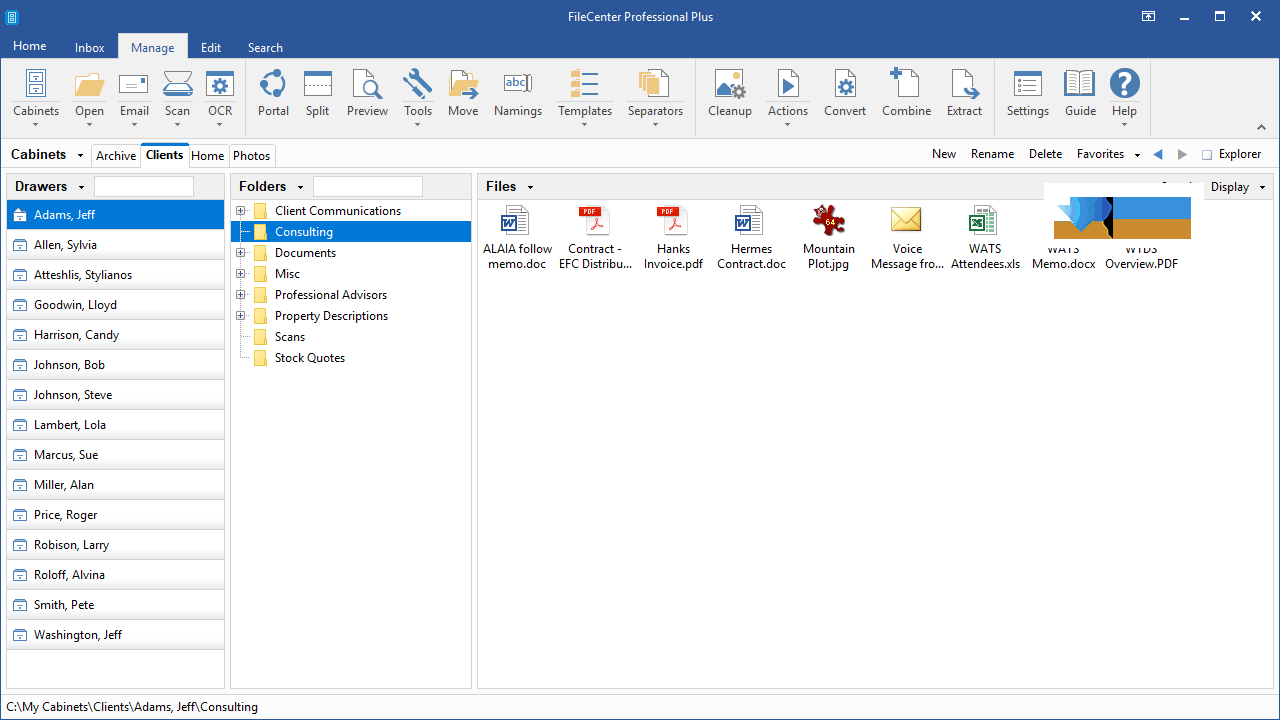Select the Goodwin, Lloyd drawer
The image size is (1280, 720).
click(x=116, y=305)
